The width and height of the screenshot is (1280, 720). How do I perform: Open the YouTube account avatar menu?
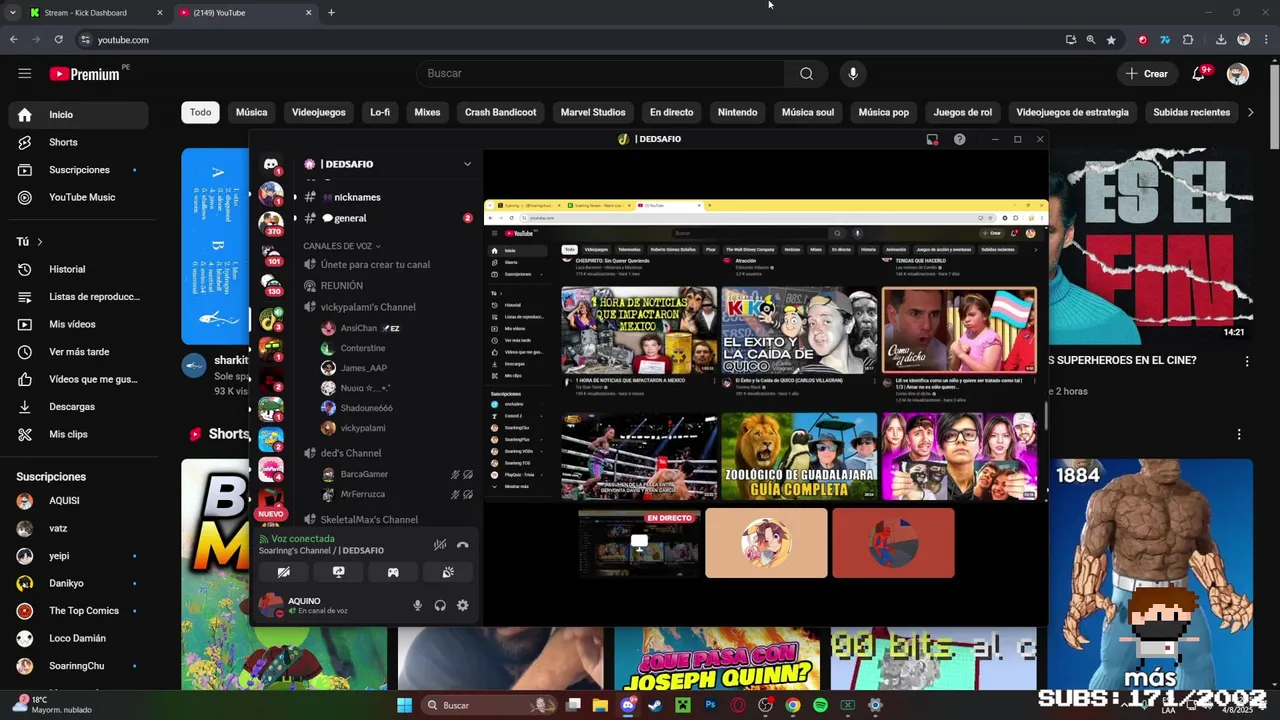tap(1238, 73)
